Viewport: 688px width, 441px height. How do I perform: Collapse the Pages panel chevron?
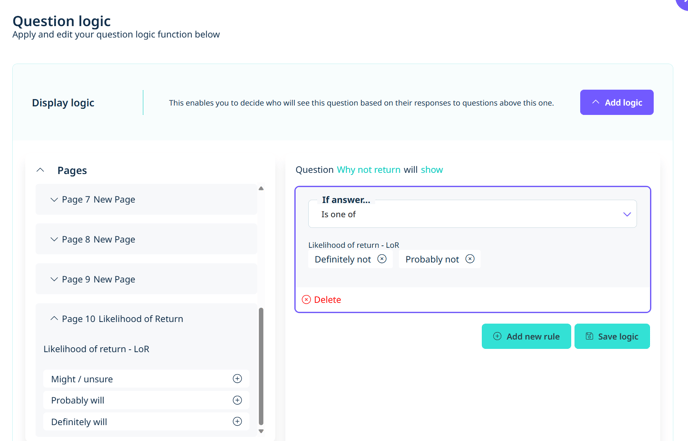[41, 171]
